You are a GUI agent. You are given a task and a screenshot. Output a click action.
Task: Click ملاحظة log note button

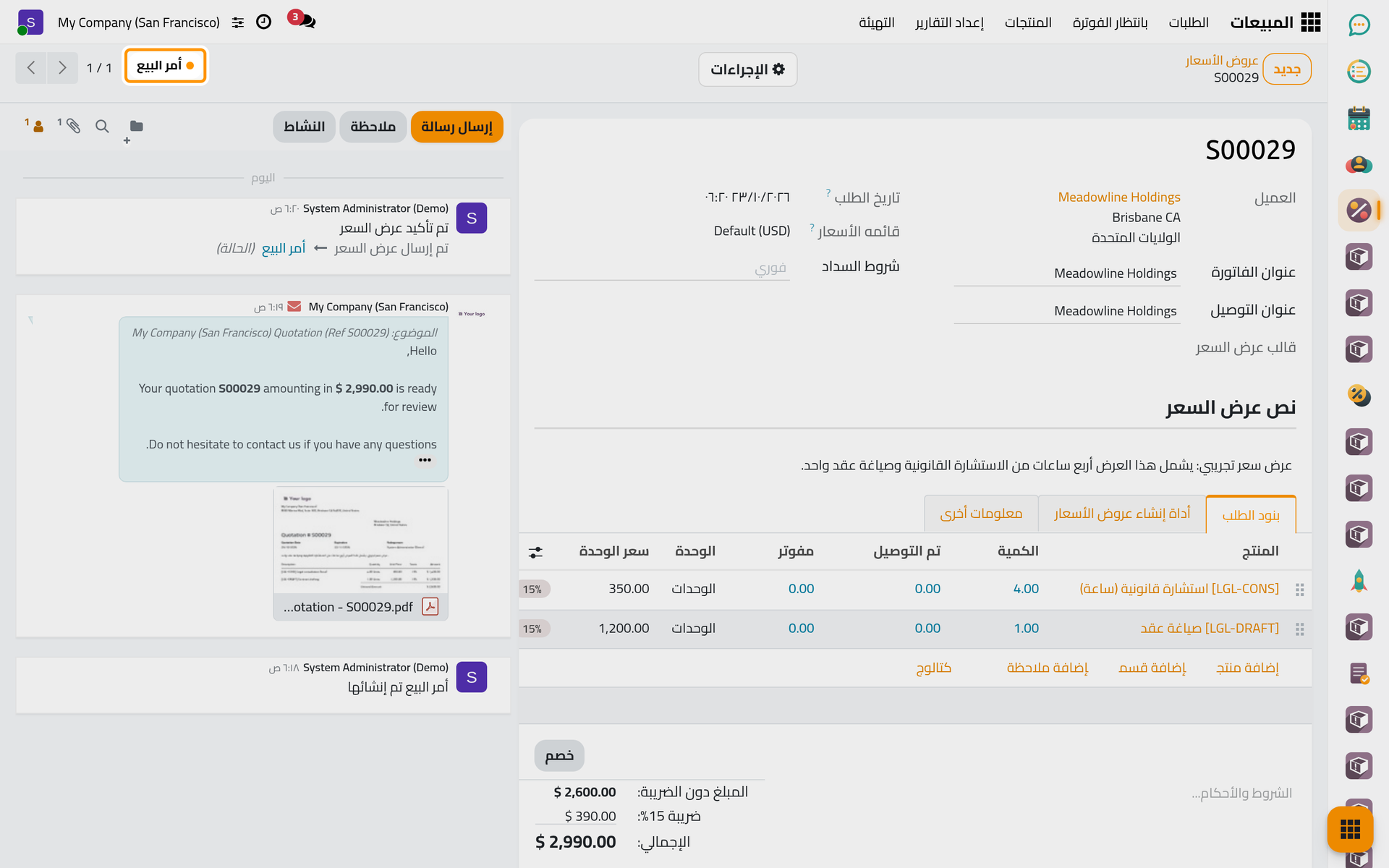pos(373,127)
